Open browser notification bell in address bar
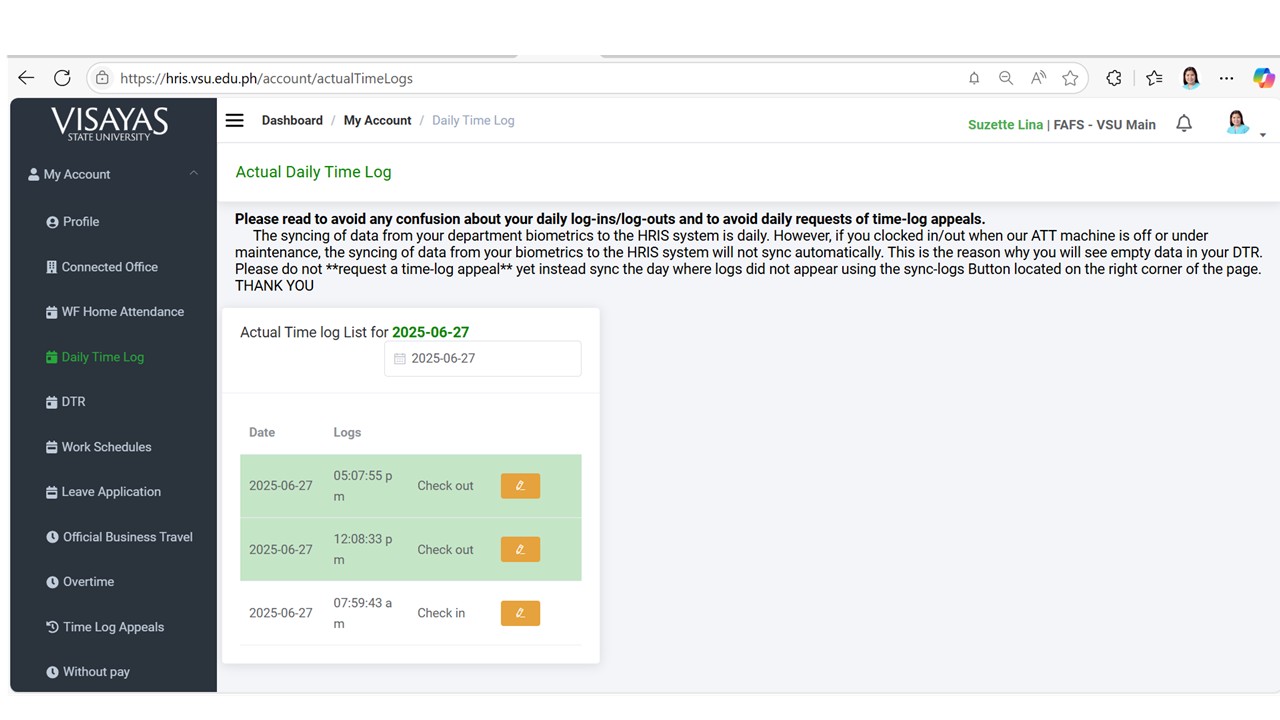Screen dimensions: 1280x720 click(x=974, y=78)
